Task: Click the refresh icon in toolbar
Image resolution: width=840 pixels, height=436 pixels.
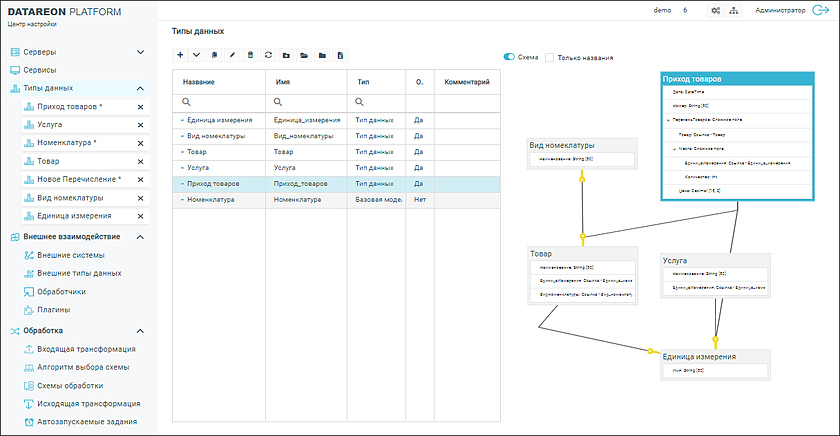Action: (268, 55)
